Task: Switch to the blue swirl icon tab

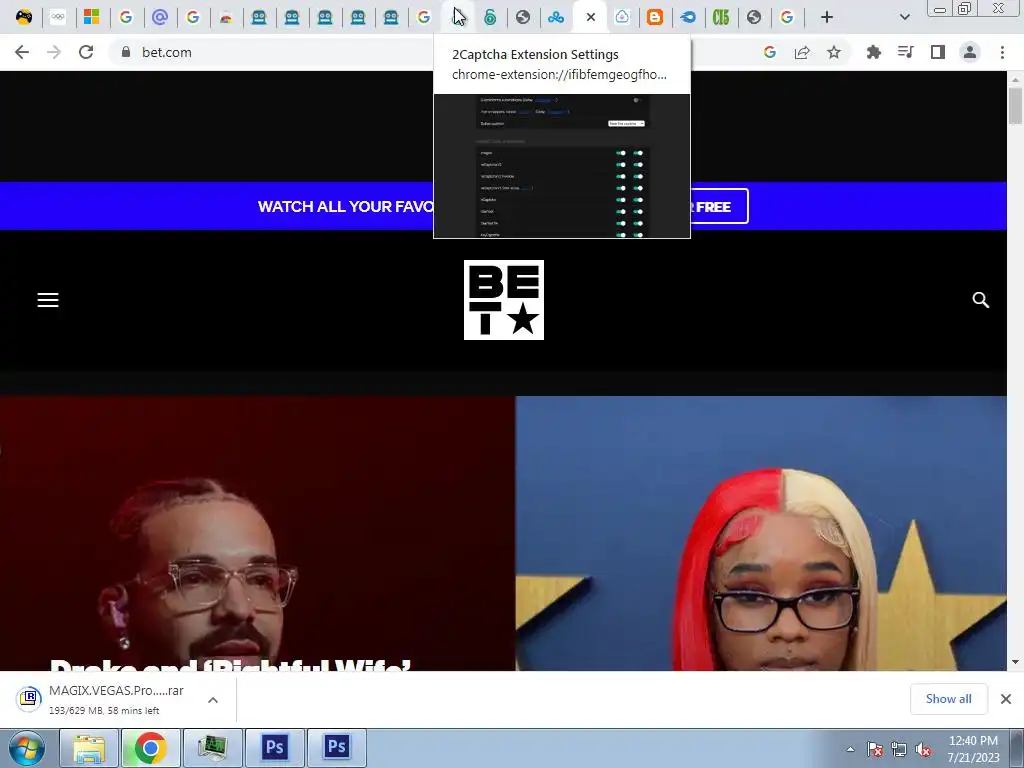Action: point(688,17)
